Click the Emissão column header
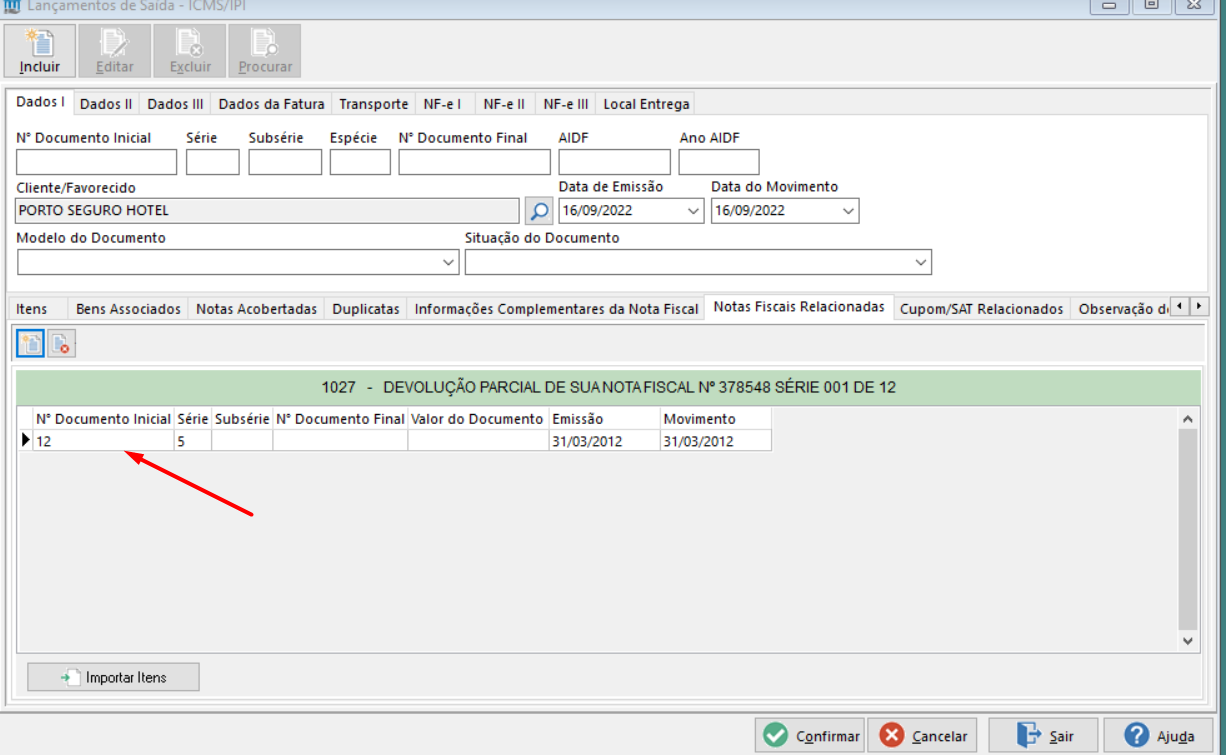 coord(604,419)
